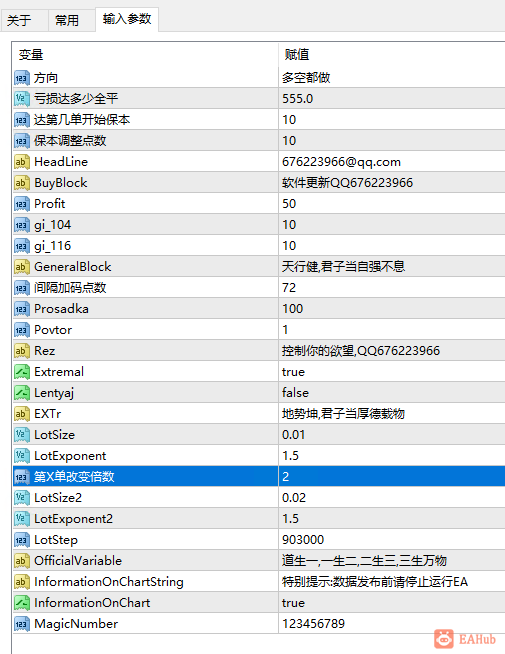Click the integer icon beside 达第几单开始保本
The image size is (505, 654).
tap(22, 120)
